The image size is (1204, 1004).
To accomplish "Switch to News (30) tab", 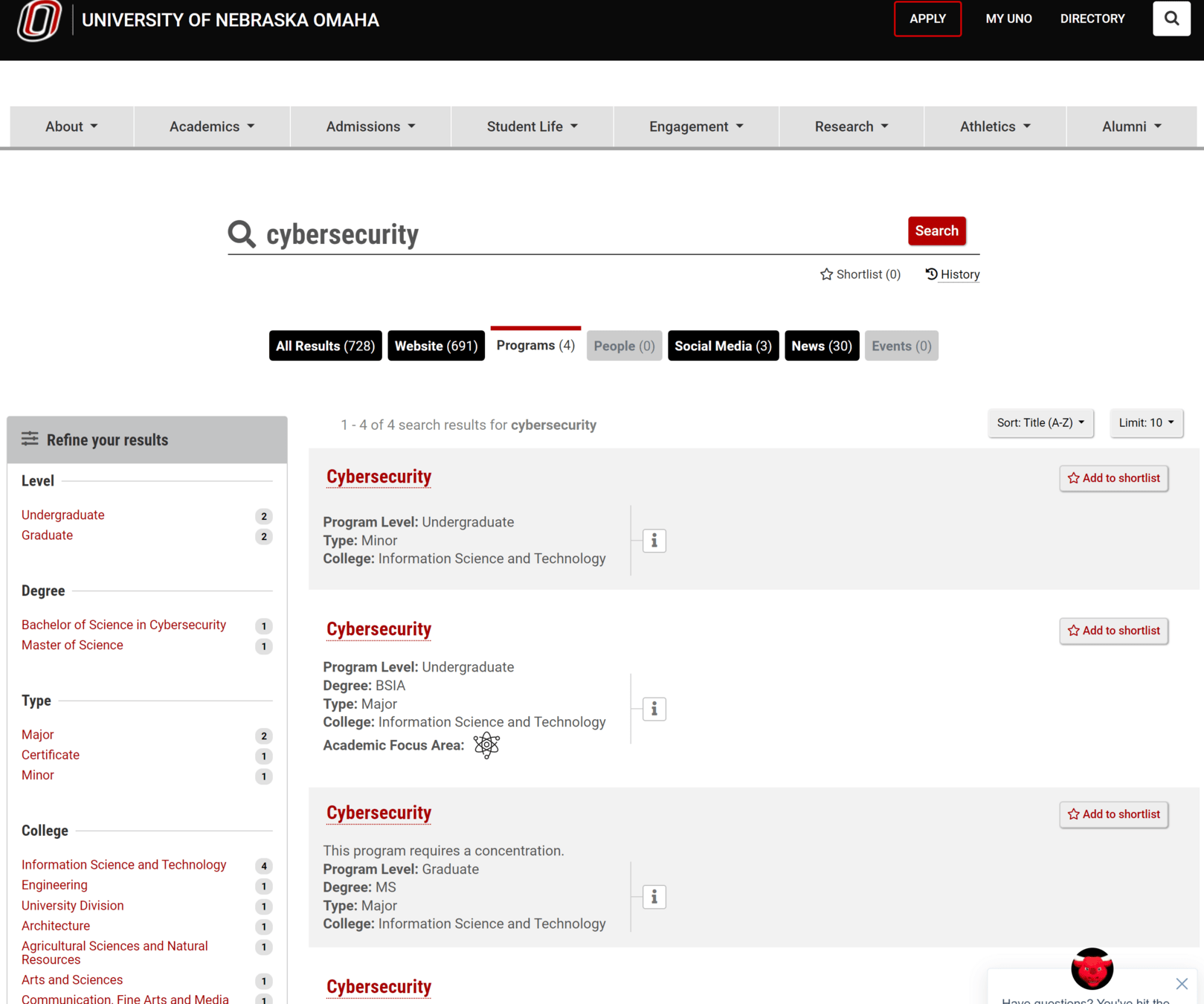I will pyautogui.click(x=822, y=346).
